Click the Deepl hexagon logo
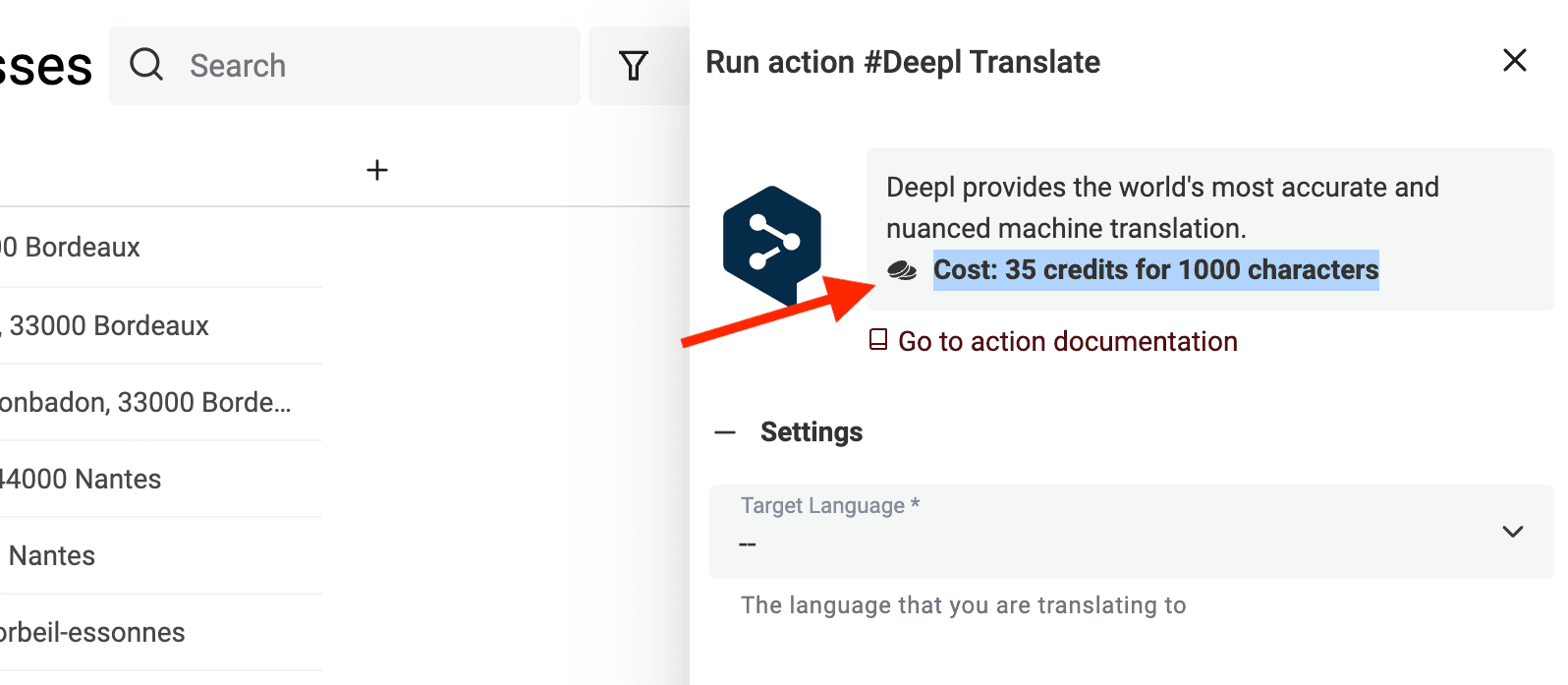1568x685 pixels. coord(772,244)
